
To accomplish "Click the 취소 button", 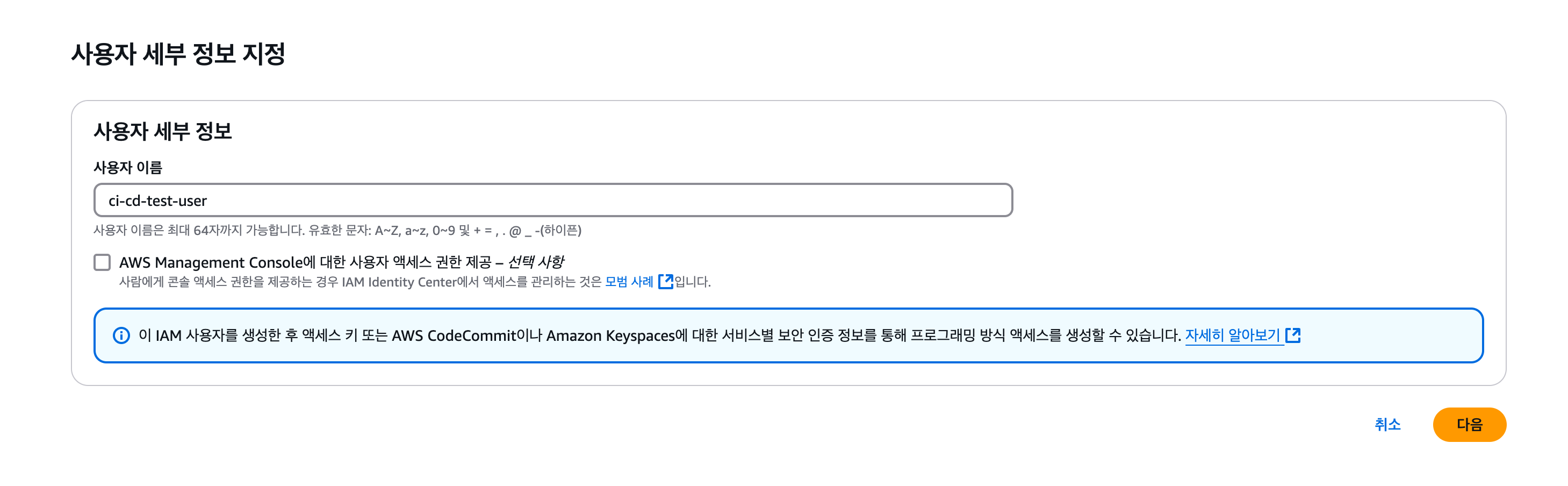I will pyautogui.click(x=1388, y=425).
